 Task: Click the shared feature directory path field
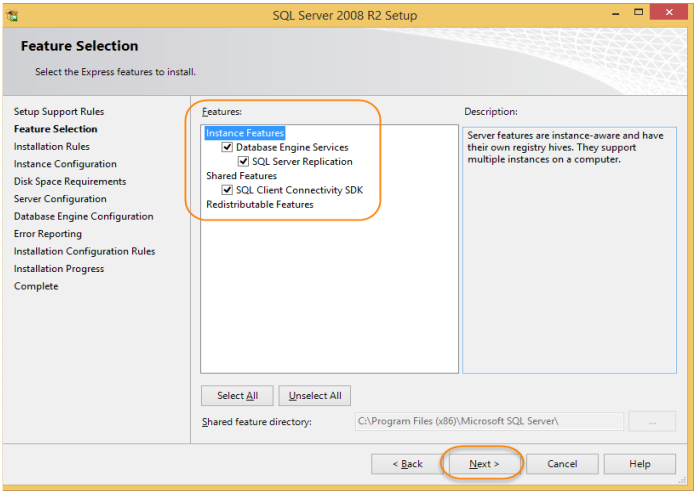point(489,421)
